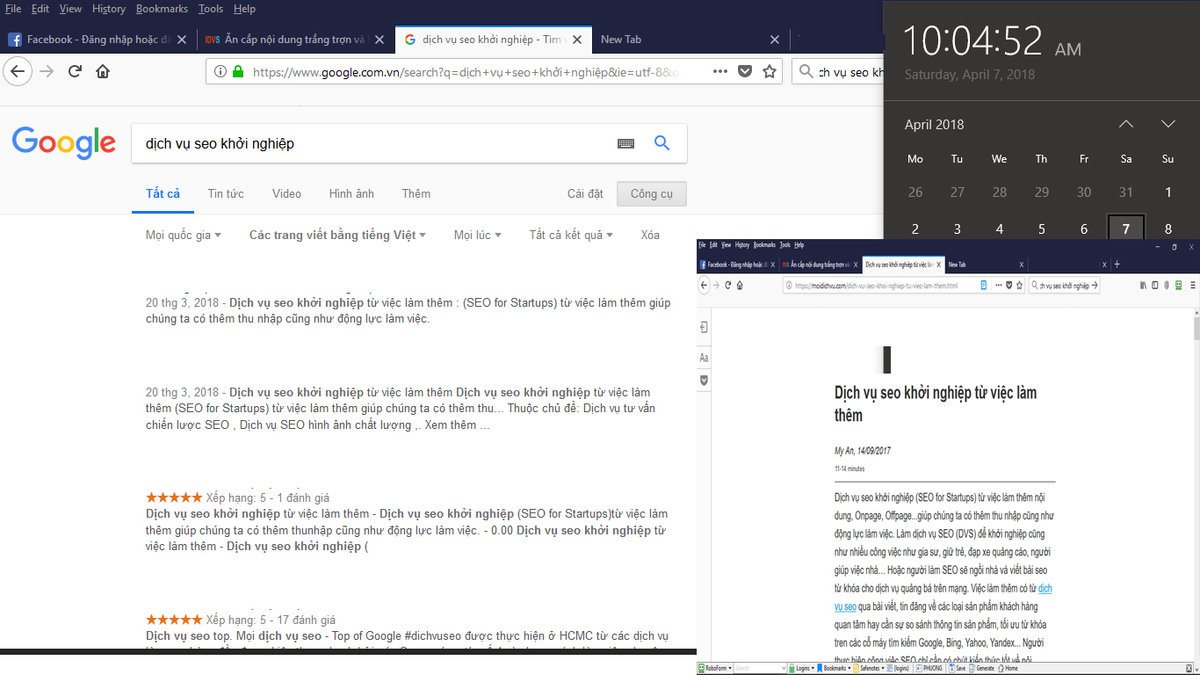Click the Google logo
This screenshot has width=1200, height=675.
[64, 143]
